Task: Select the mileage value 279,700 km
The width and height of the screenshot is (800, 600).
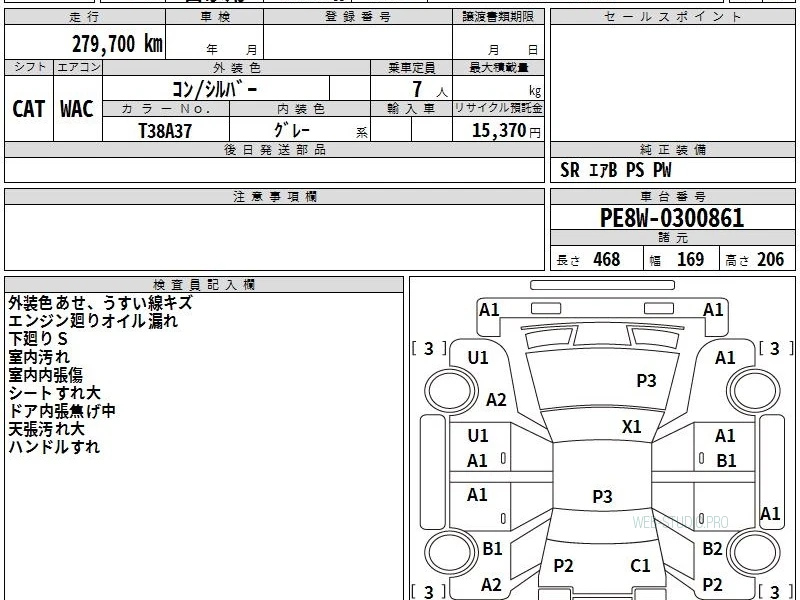Action: click(117, 44)
